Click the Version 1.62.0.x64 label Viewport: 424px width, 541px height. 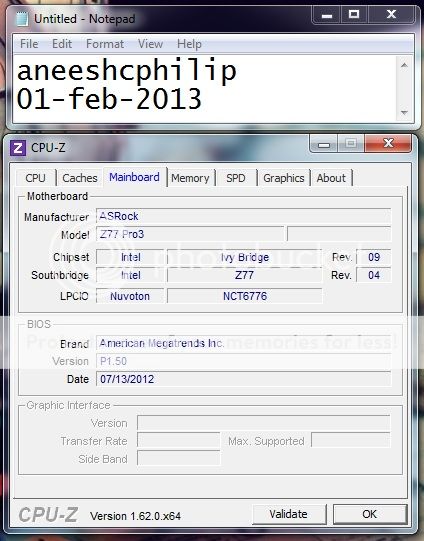135,516
